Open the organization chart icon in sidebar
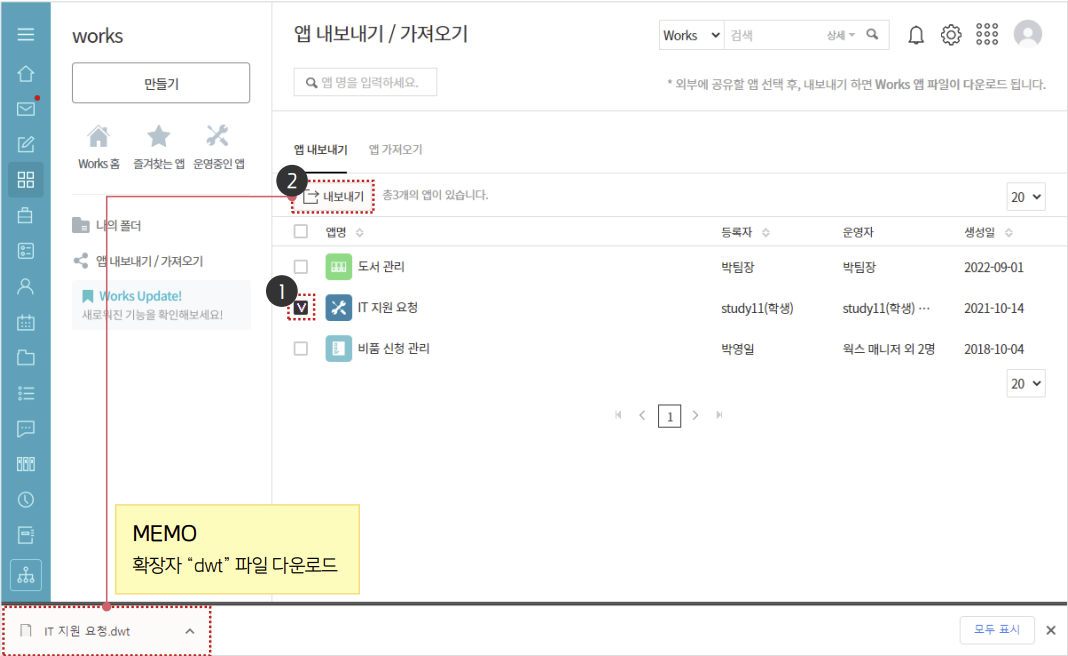1068x656 pixels. (x=26, y=575)
